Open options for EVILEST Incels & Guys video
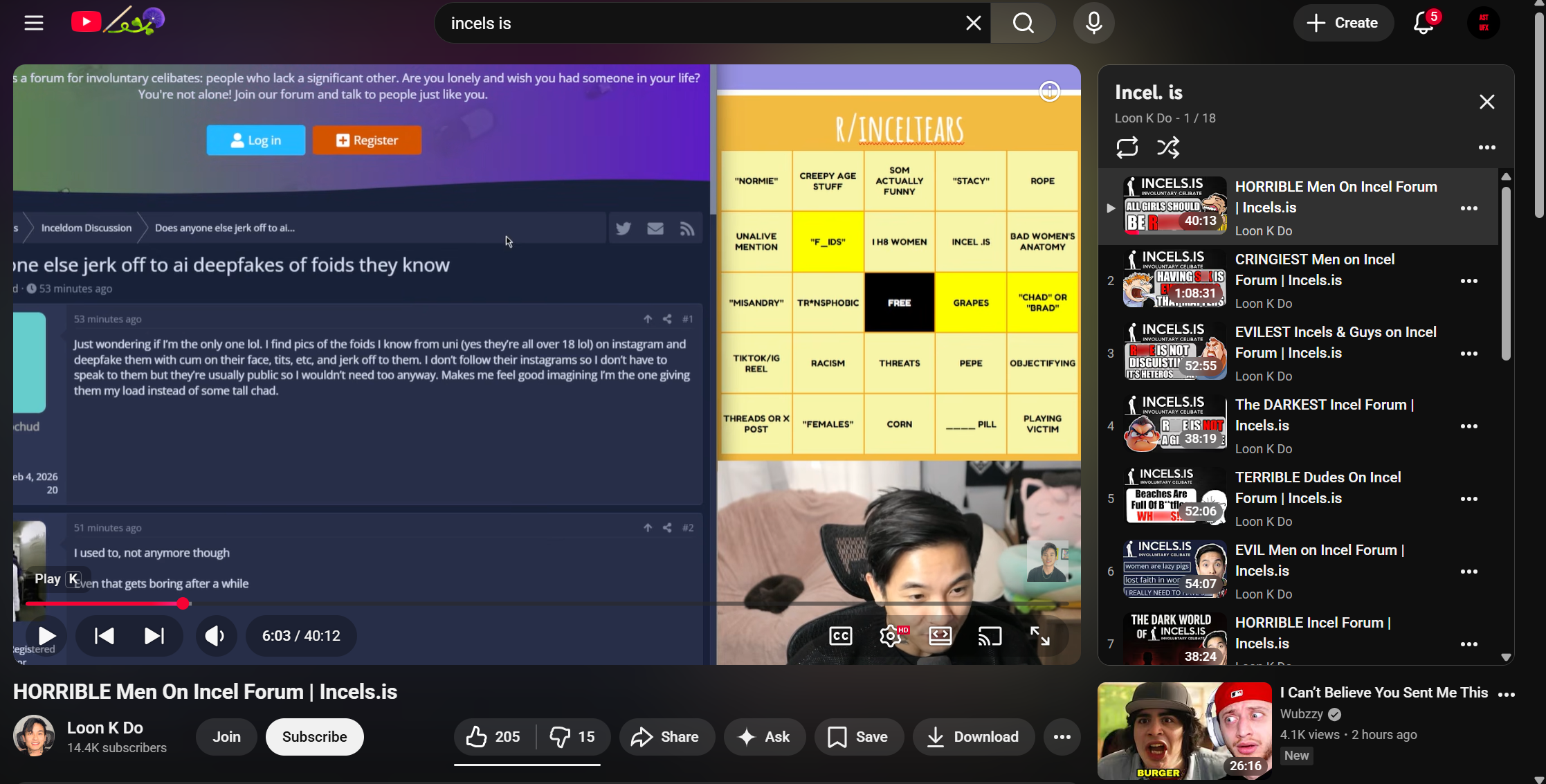Image resolution: width=1546 pixels, height=784 pixels. 1468,353
